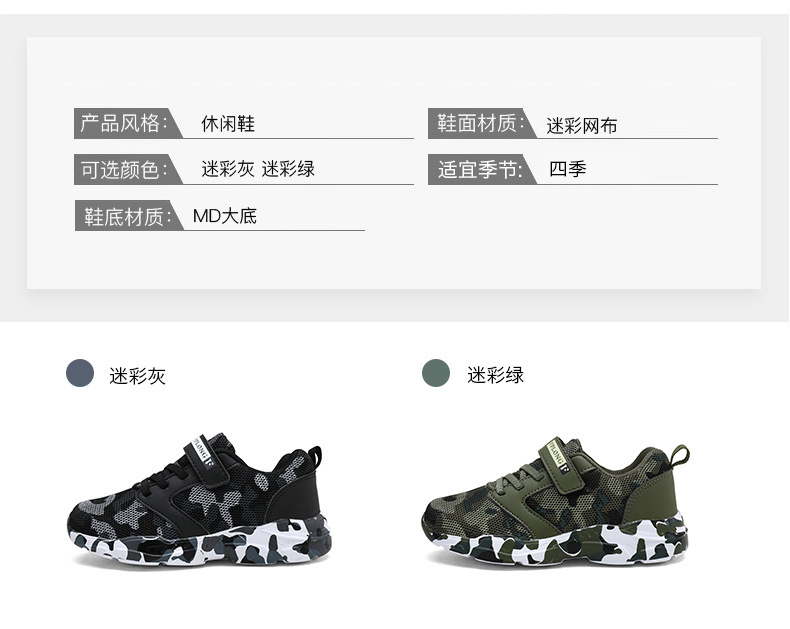
Task: Click the MD大底 sole material value
Action: (x=225, y=216)
